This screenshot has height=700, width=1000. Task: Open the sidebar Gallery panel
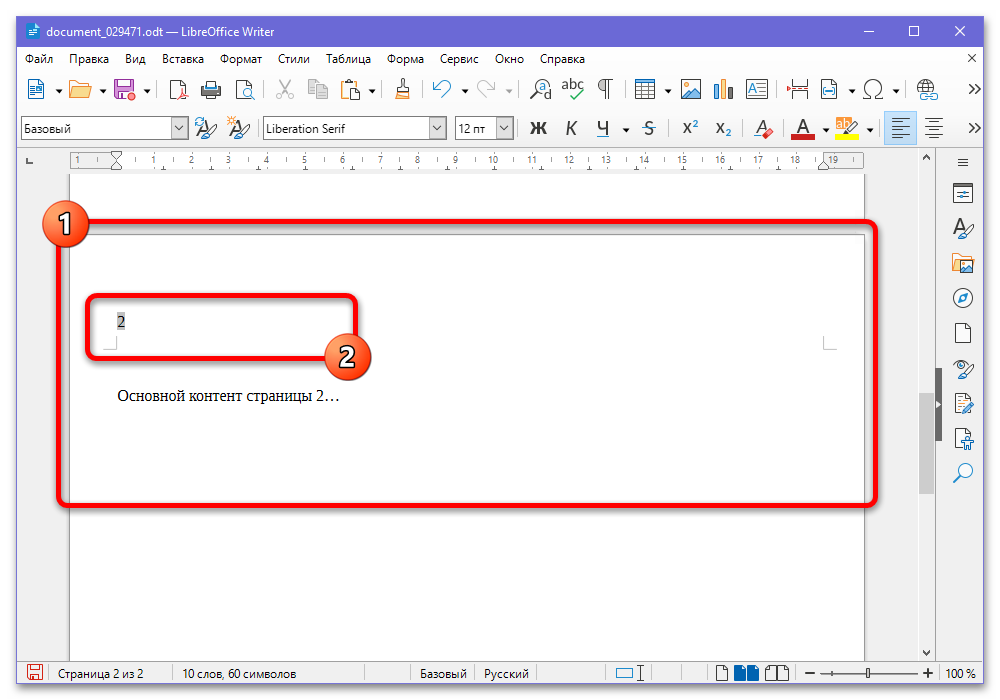(x=963, y=263)
